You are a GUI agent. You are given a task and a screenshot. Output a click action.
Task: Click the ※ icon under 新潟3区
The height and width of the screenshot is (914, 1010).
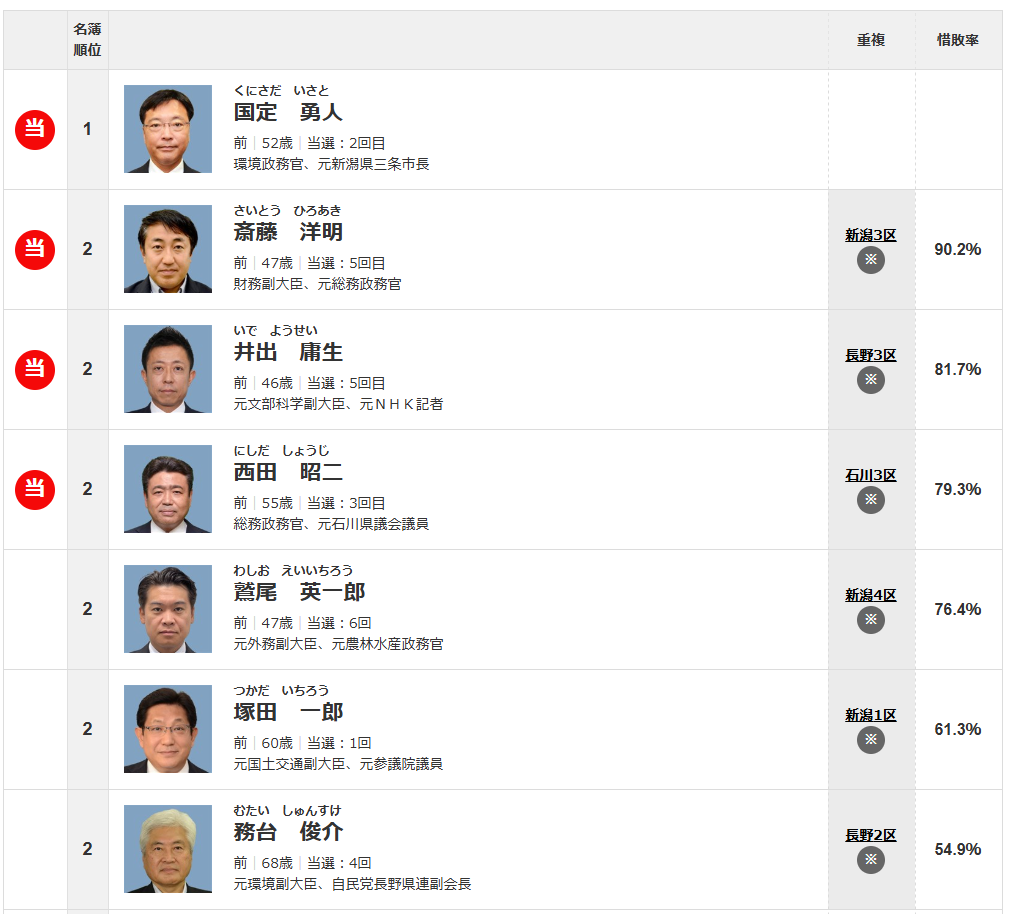pyautogui.click(x=870, y=260)
